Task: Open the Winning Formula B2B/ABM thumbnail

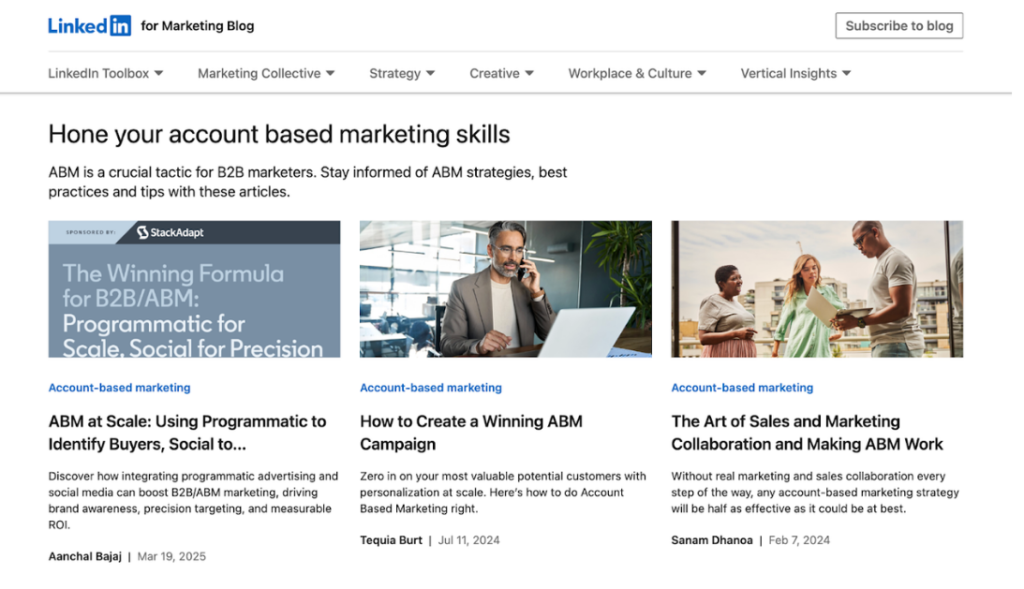Action: (194, 300)
